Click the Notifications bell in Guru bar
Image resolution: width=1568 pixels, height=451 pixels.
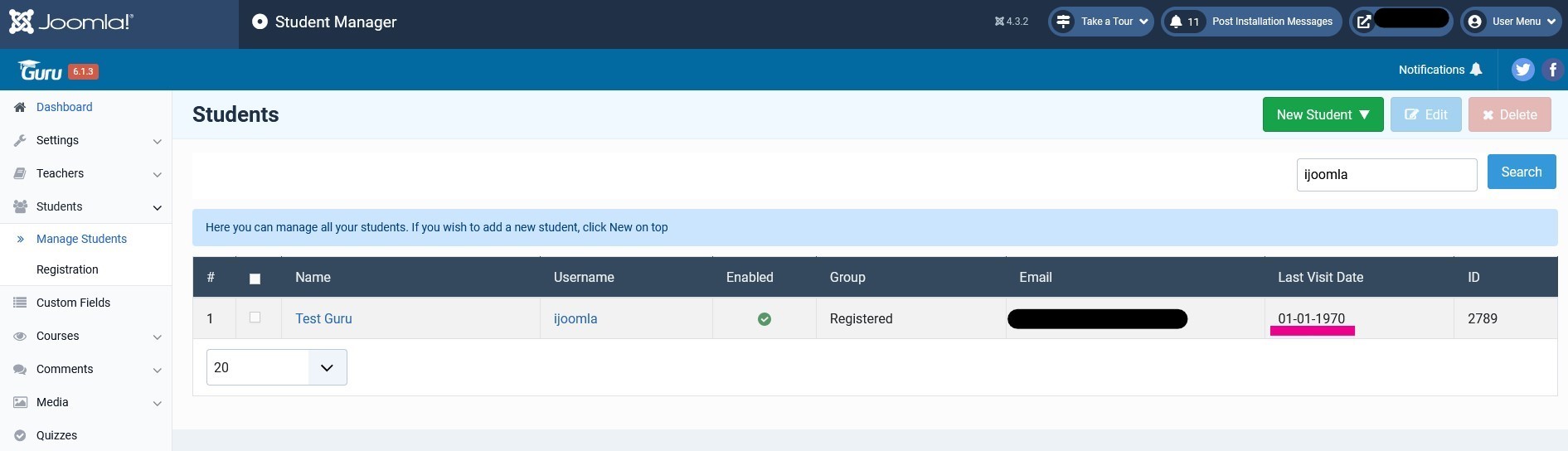[1476, 70]
